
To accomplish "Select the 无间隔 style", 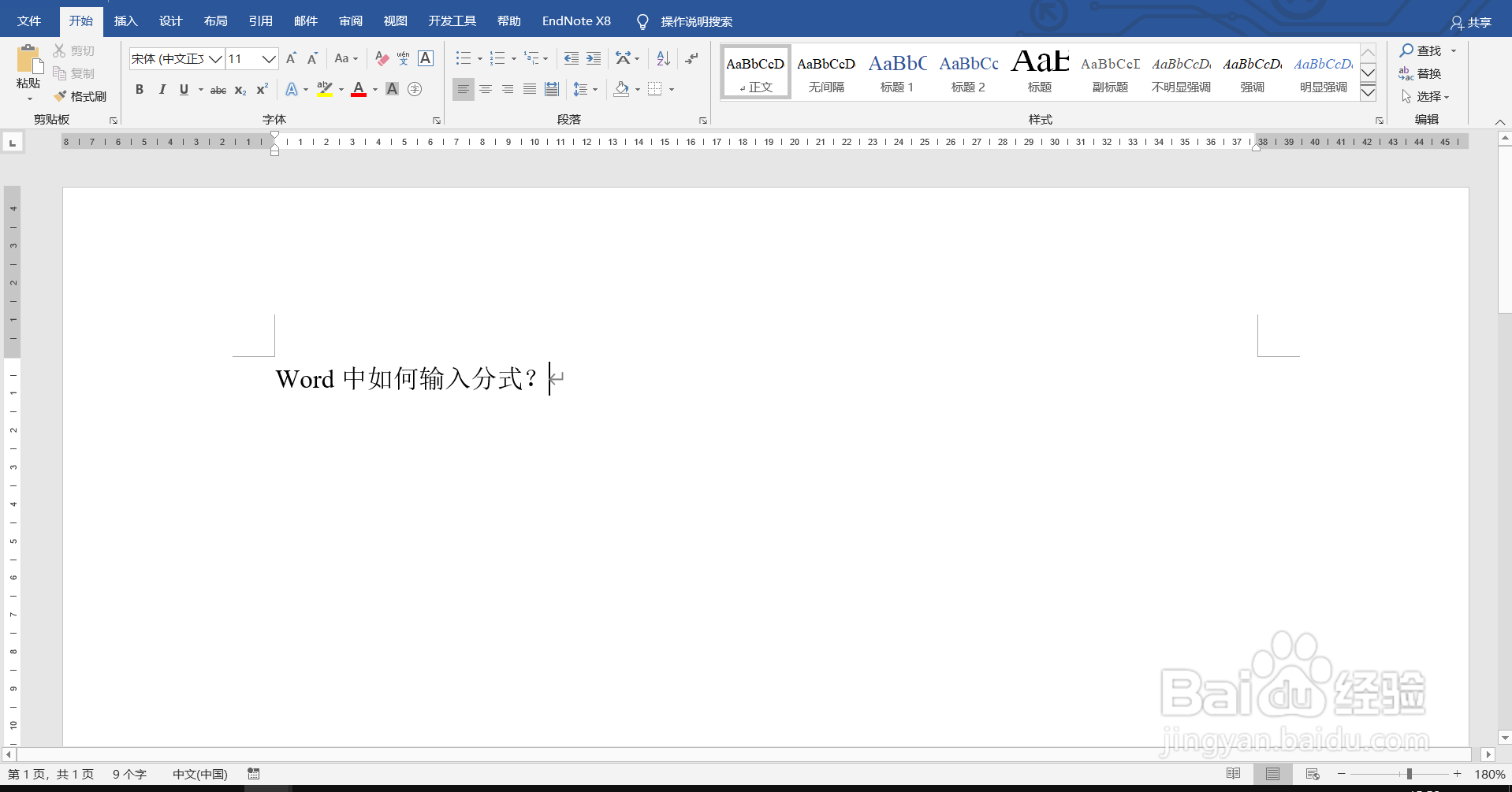I will pos(826,73).
